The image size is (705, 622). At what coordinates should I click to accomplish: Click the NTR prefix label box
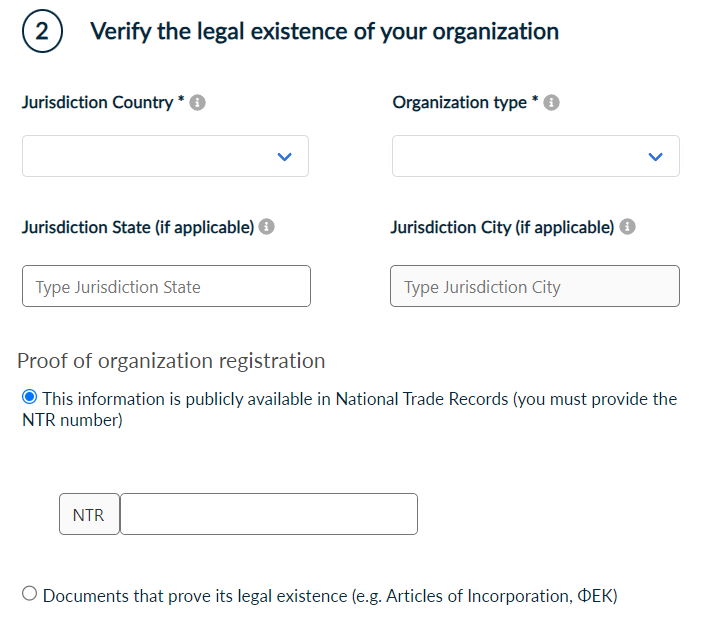tap(89, 515)
